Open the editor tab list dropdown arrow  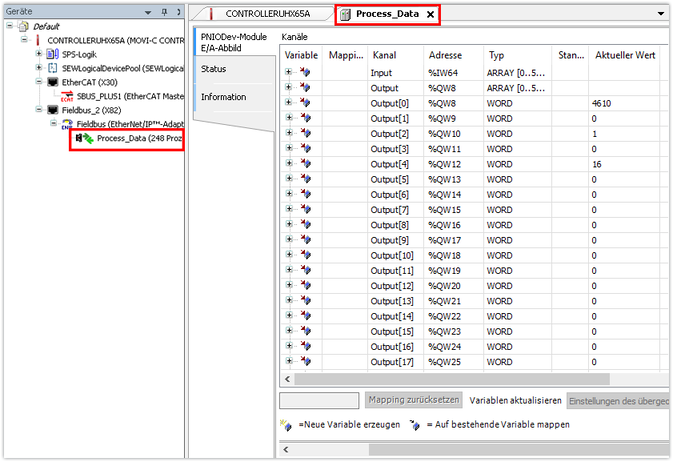(x=661, y=13)
